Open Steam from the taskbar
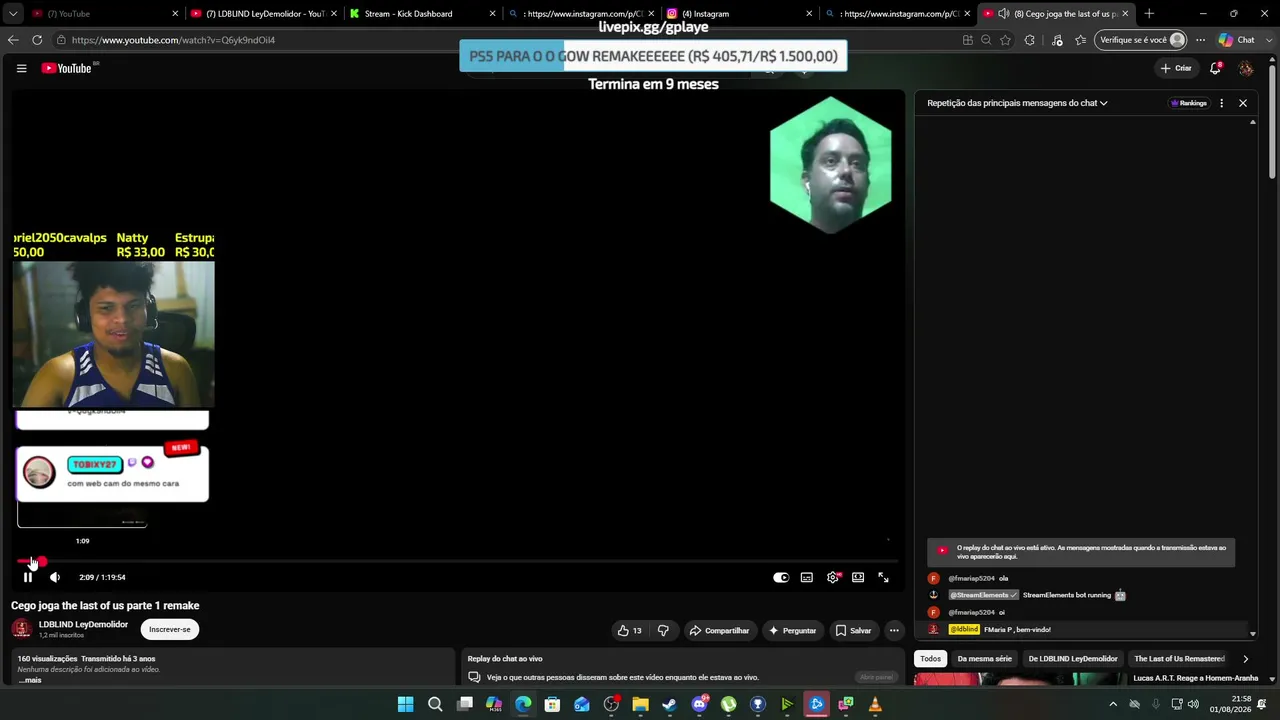This screenshot has width=1280, height=720. tap(670, 704)
